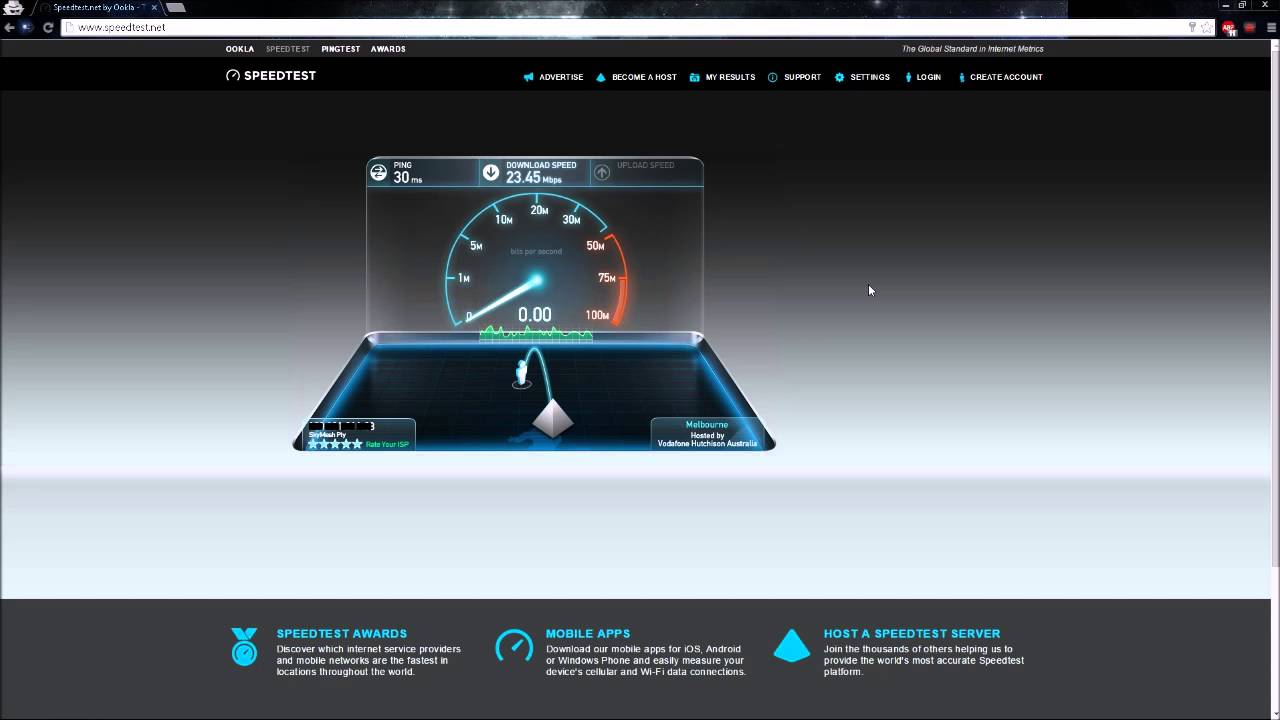Image resolution: width=1280 pixels, height=720 pixels.
Task: Click the Mobile Apps gauge icon
Action: click(x=514, y=645)
